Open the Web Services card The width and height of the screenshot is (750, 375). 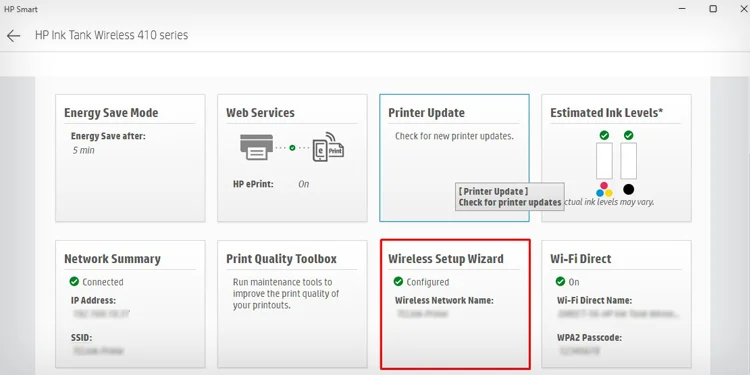coord(292,158)
